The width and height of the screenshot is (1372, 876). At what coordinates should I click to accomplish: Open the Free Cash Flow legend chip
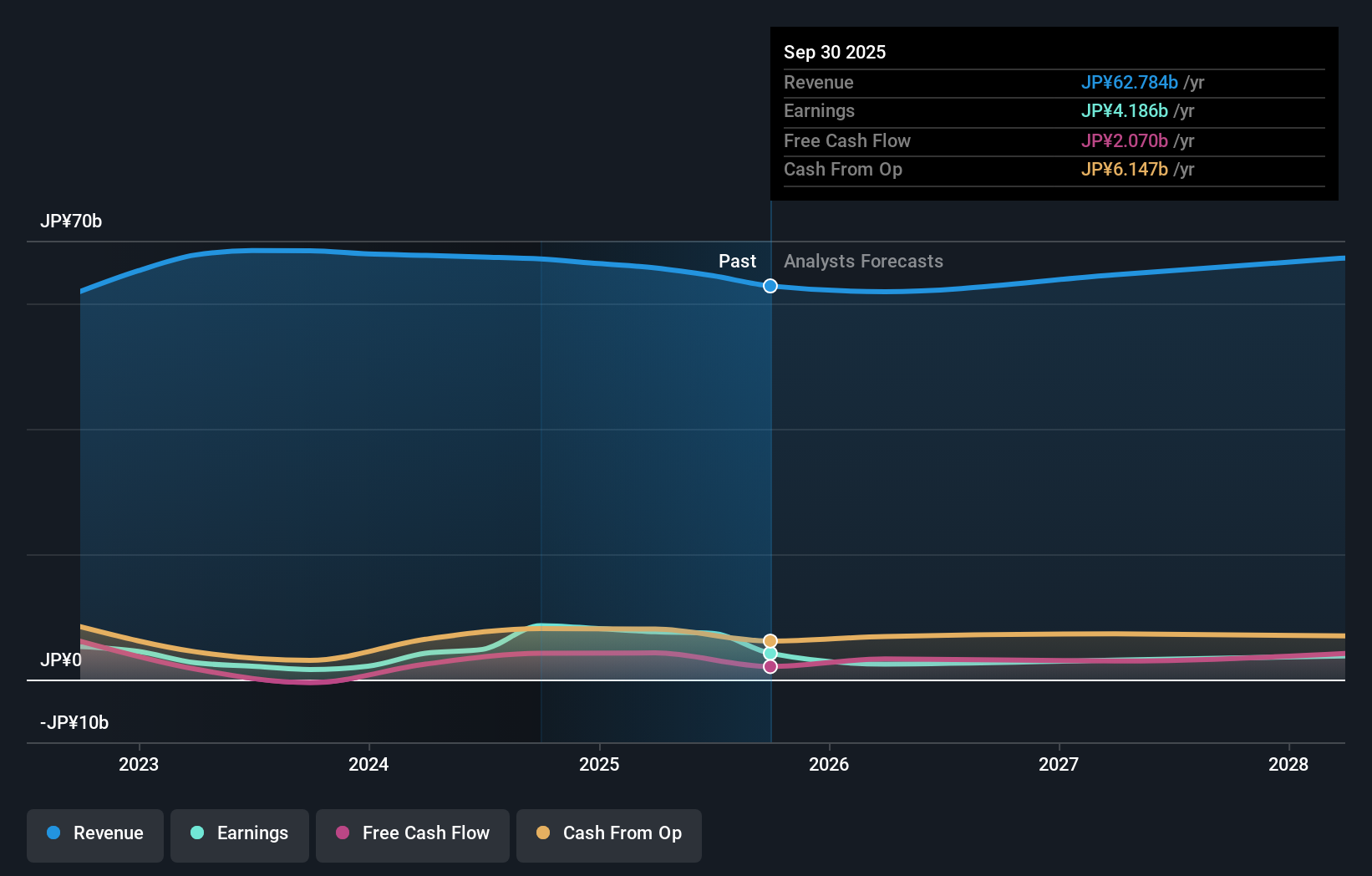(412, 833)
